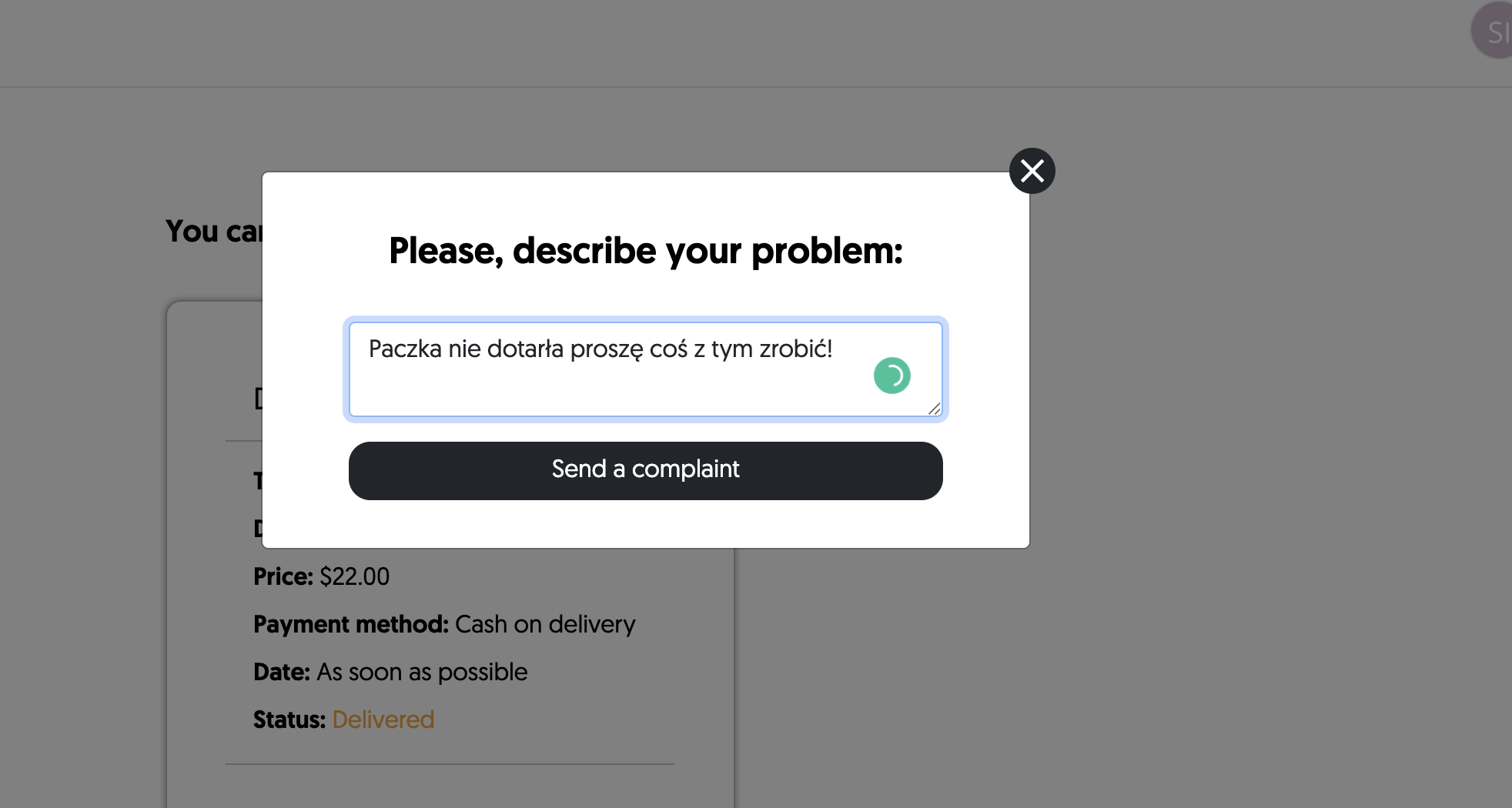Click the "Date:" label
This screenshot has width=1512, height=808.
pyautogui.click(x=281, y=672)
